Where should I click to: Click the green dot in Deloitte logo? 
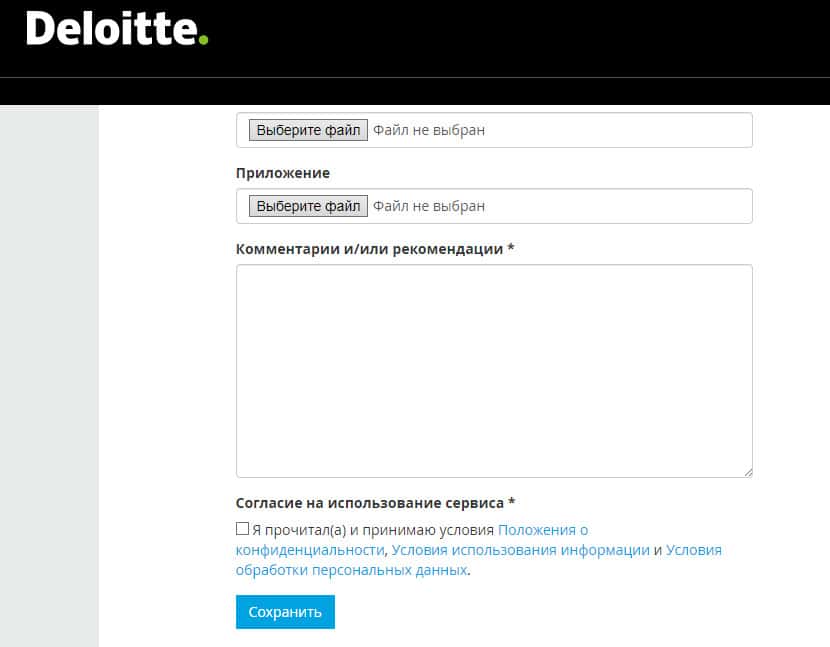coord(204,40)
